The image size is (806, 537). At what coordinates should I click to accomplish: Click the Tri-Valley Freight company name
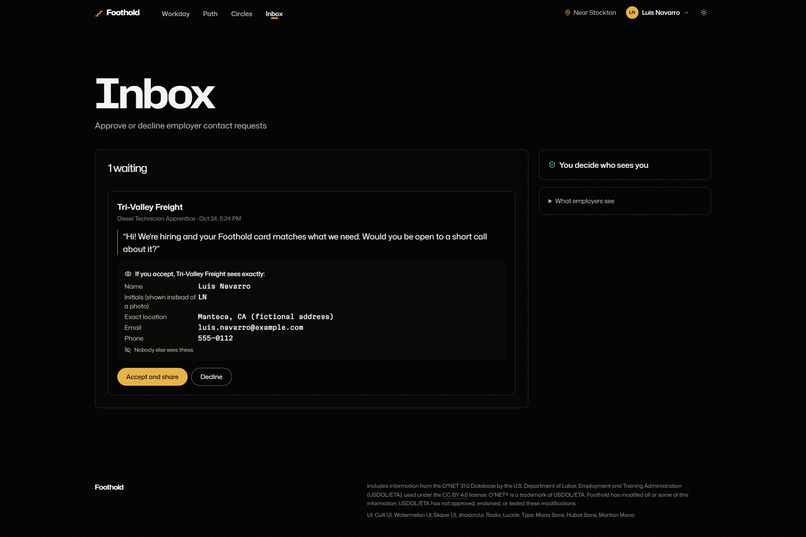pyautogui.click(x=150, y=207)
